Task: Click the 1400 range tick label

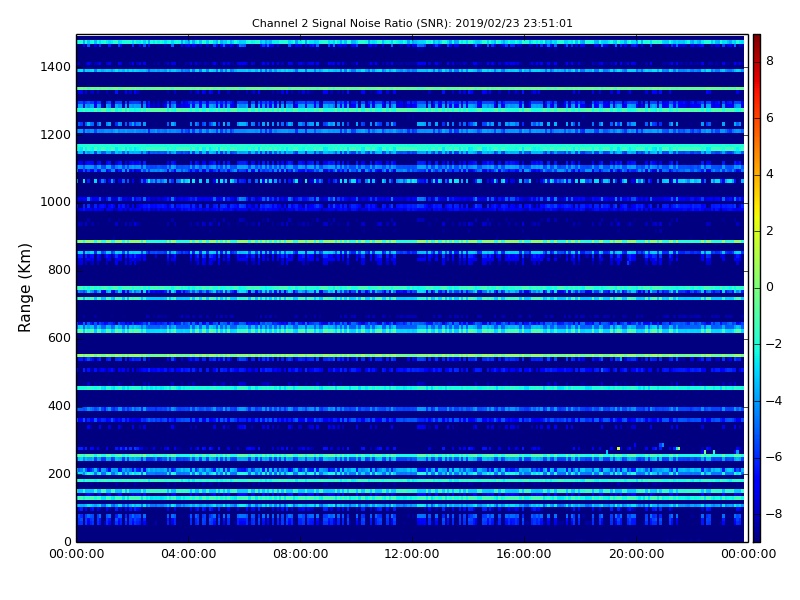Action: (x=55, y=67)
